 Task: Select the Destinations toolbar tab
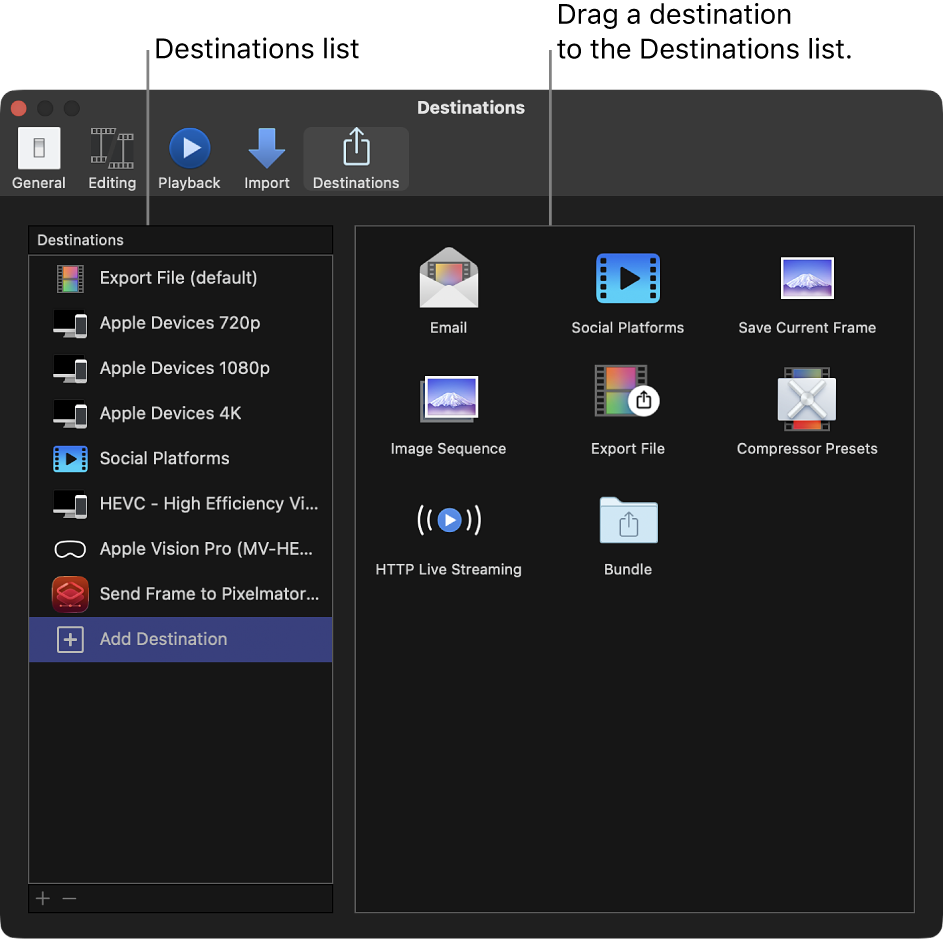click(x=356, y=159)
